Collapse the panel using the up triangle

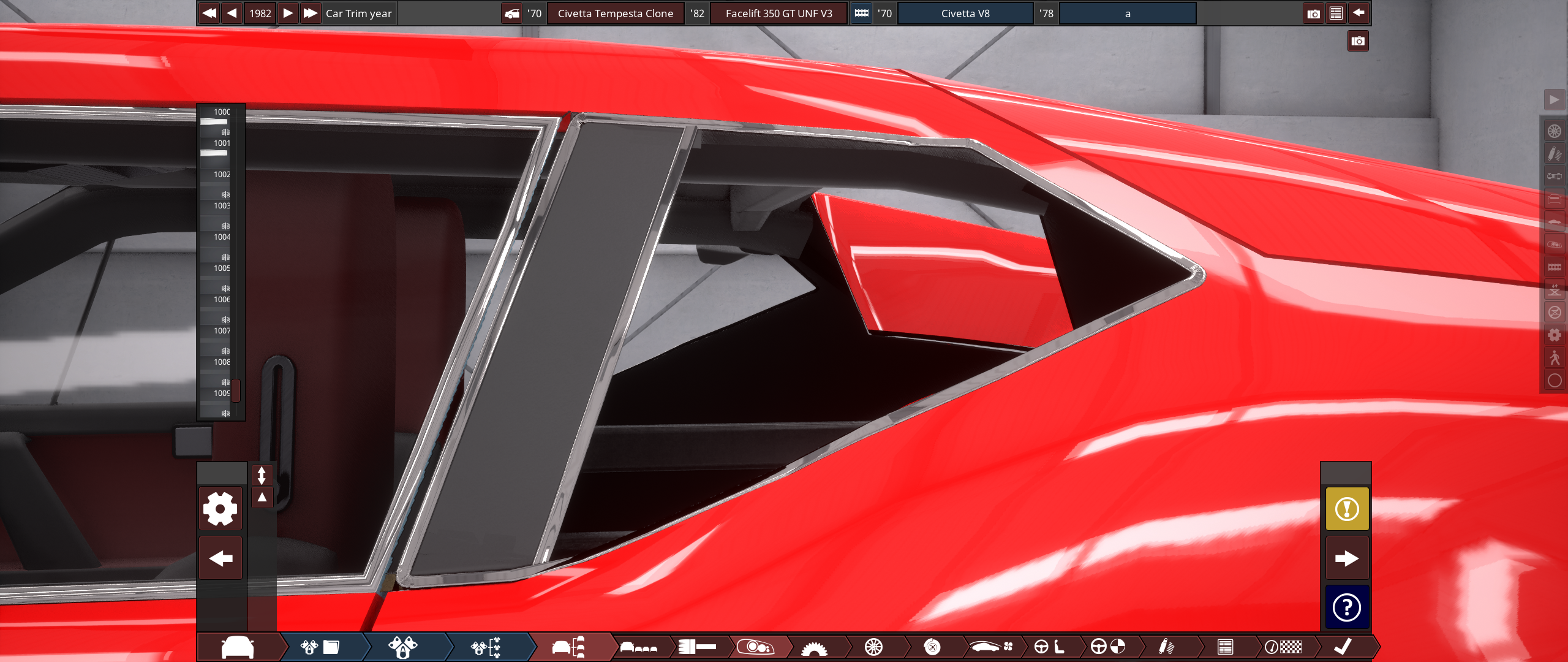coord(262,497)
